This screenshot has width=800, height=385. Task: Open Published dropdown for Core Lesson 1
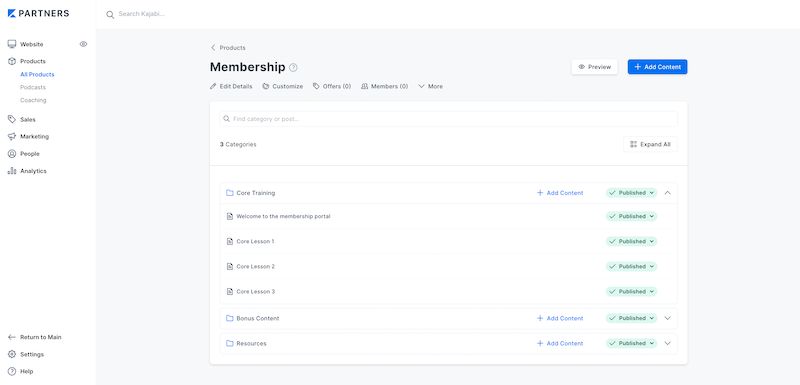[x=631, y=241]
